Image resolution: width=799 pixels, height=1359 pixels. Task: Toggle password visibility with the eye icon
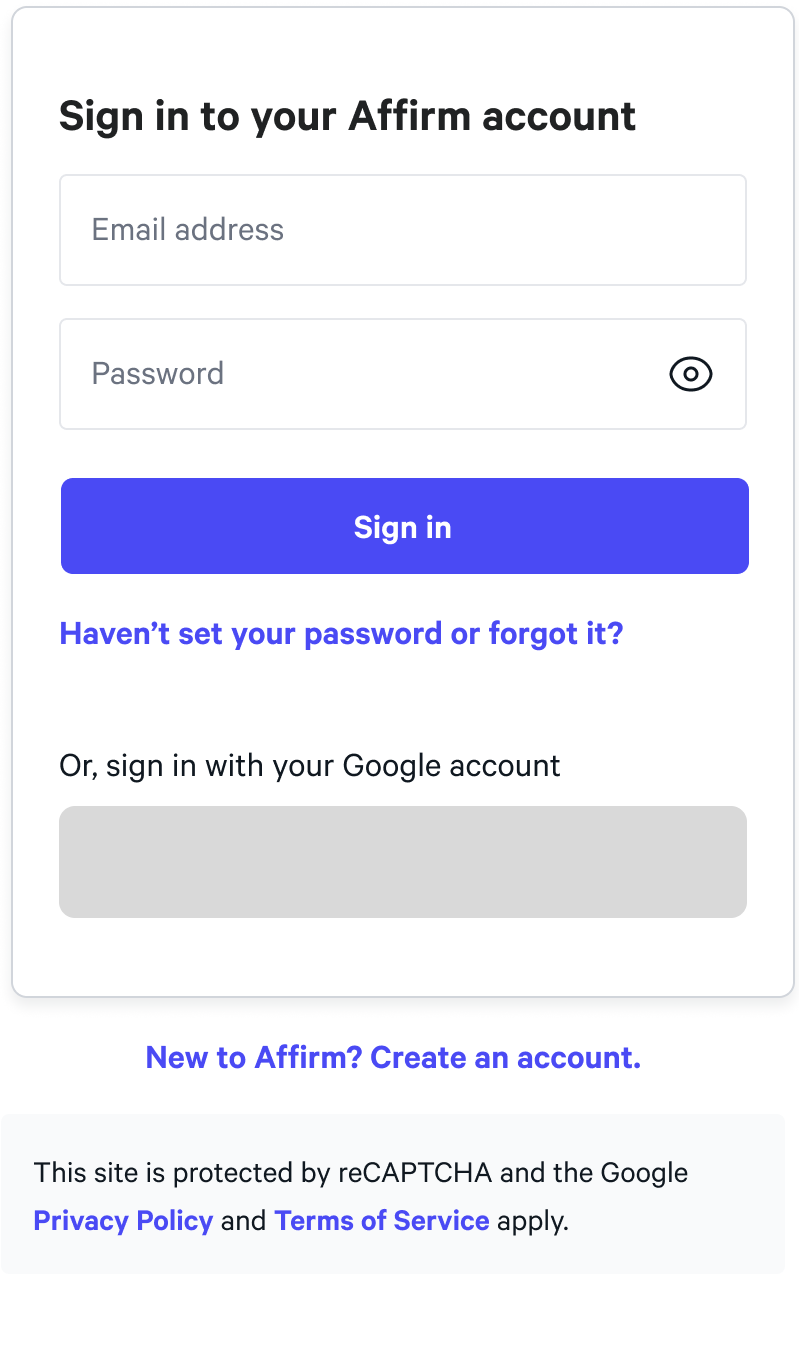click(690, 374)
